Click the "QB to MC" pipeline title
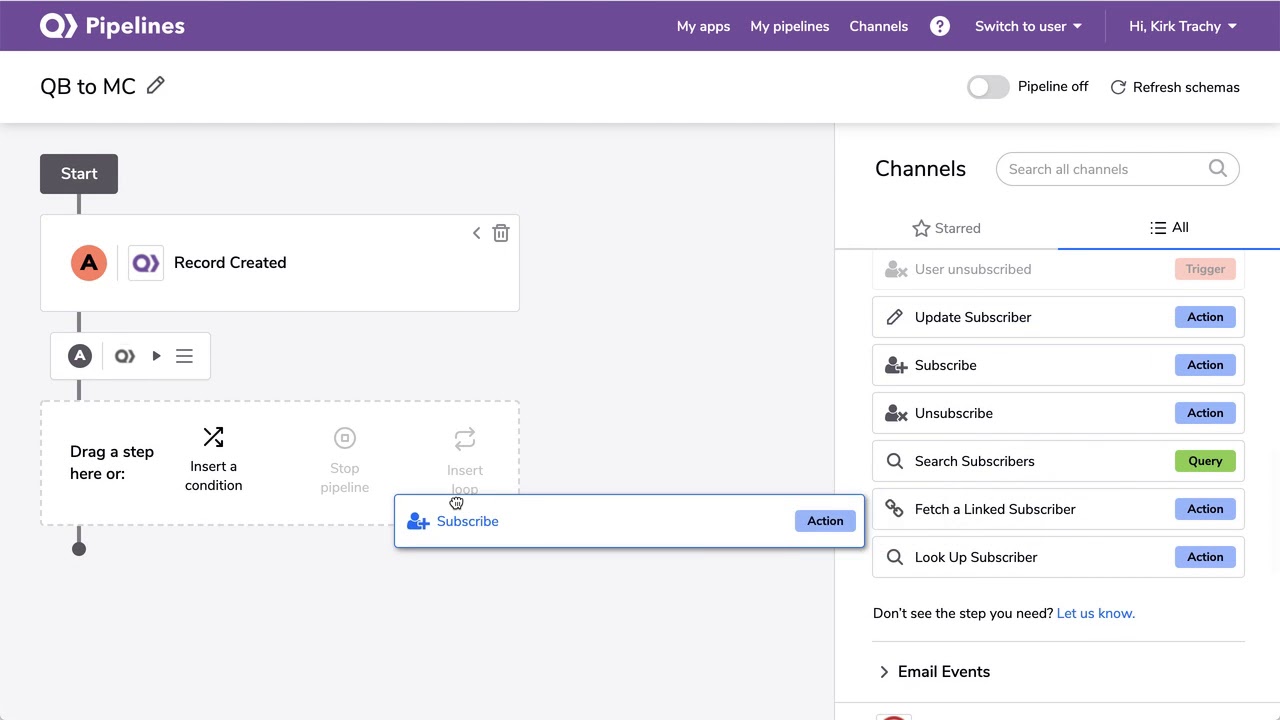Viewport: 1280px width, 720px height. 88,87
